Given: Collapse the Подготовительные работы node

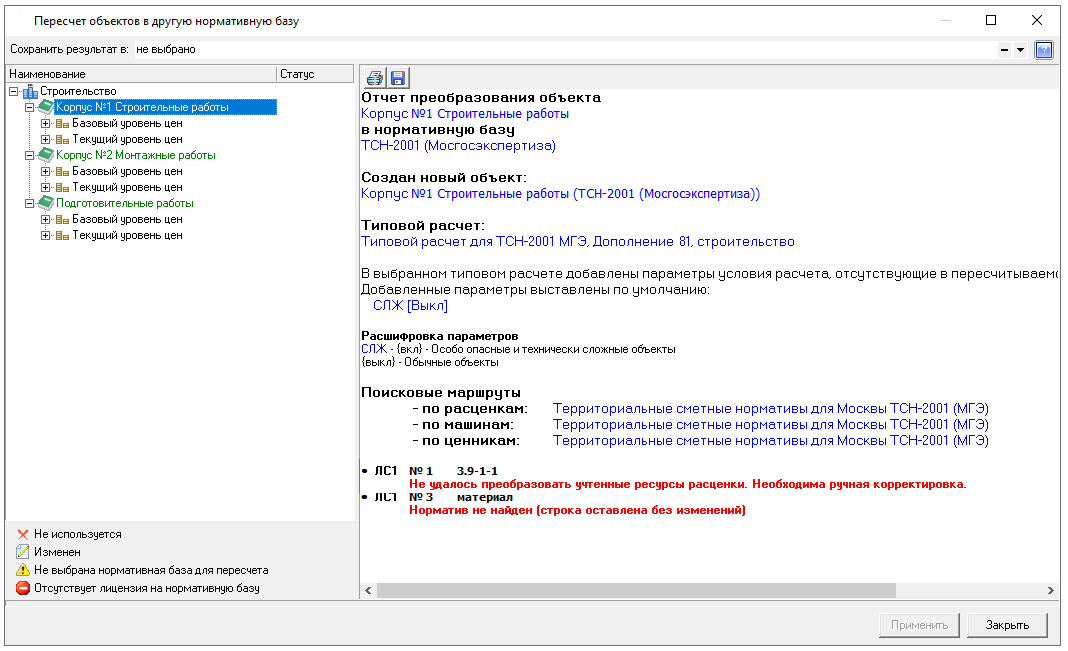Looking at the screenshot, I should click(x=29, y=204).
